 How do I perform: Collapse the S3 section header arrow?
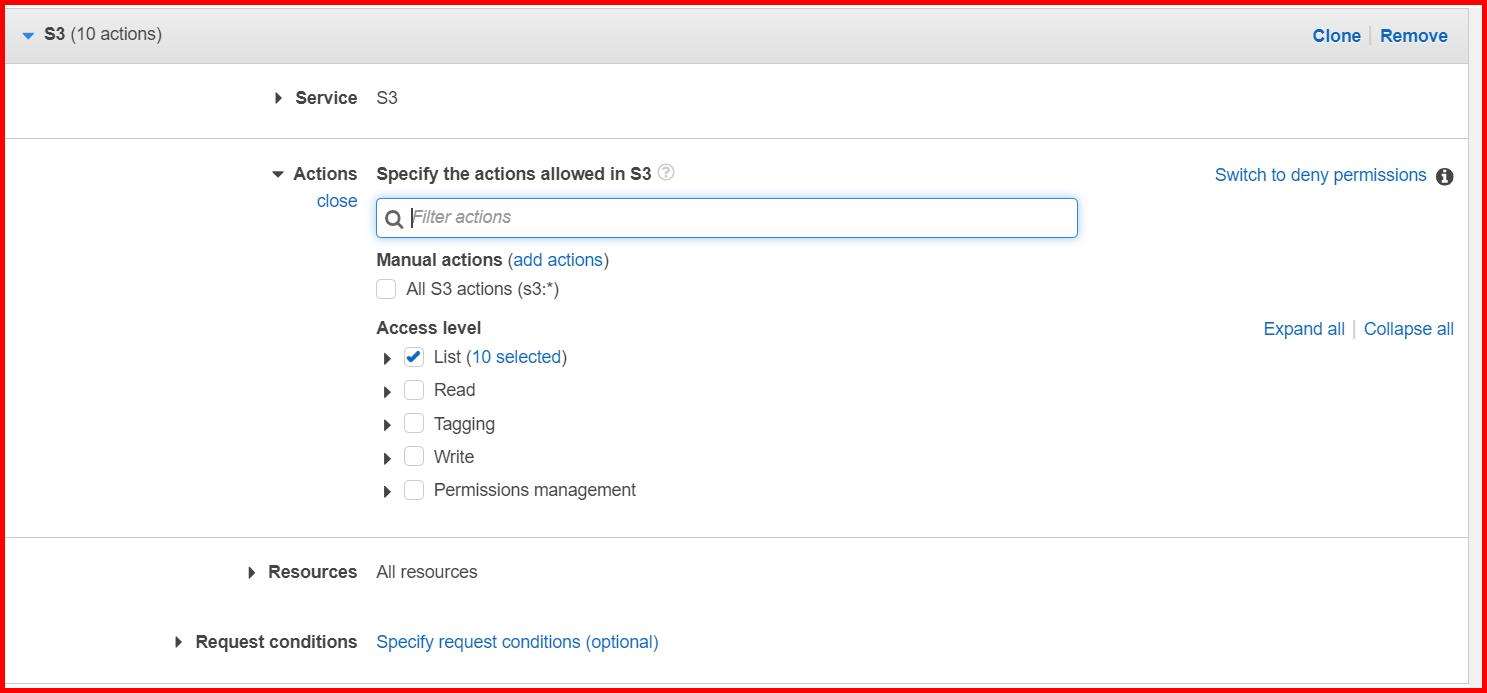[x=28, y=35]
